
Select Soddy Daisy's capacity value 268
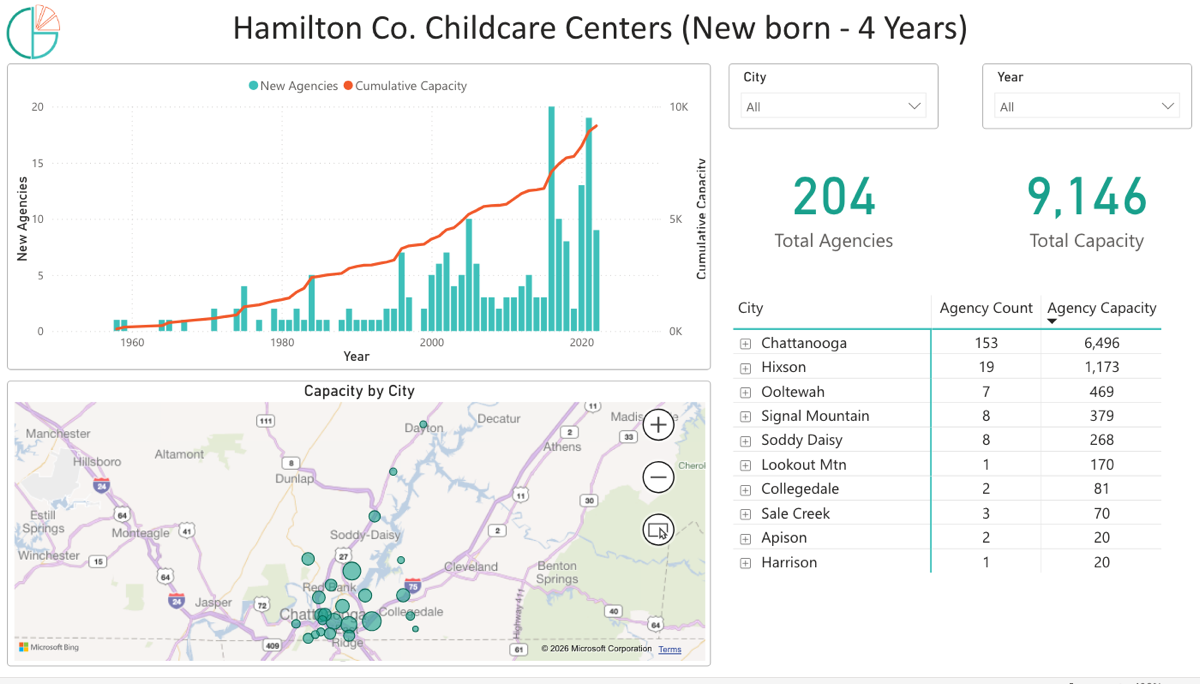[1101, 440]
